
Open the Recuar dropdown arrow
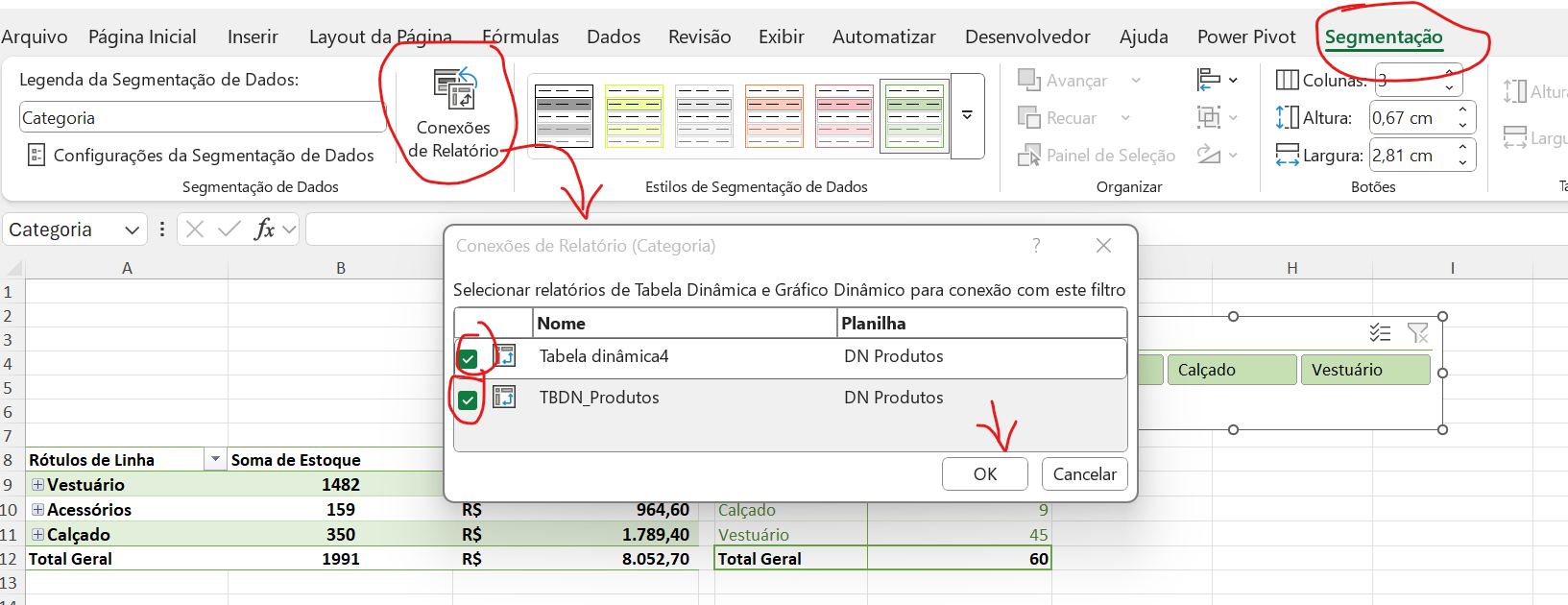click(x=1125, y=118)
